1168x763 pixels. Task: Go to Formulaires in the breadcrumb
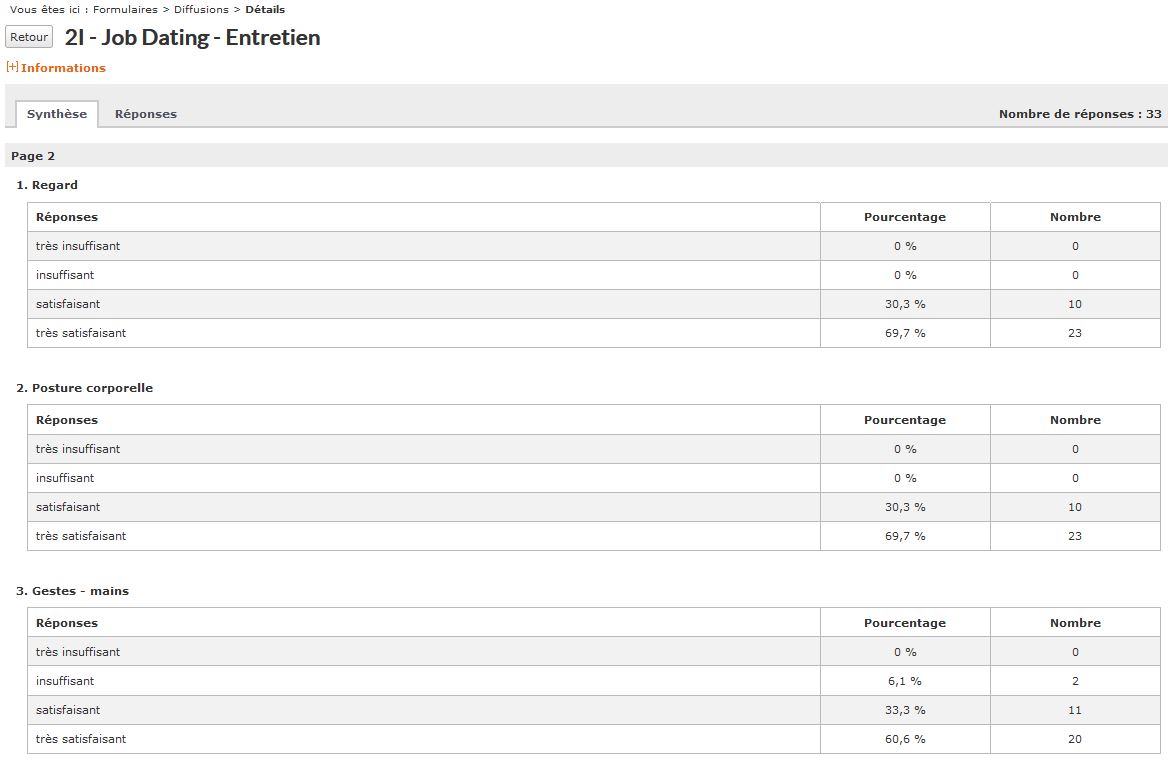click(x=125, y=10)
